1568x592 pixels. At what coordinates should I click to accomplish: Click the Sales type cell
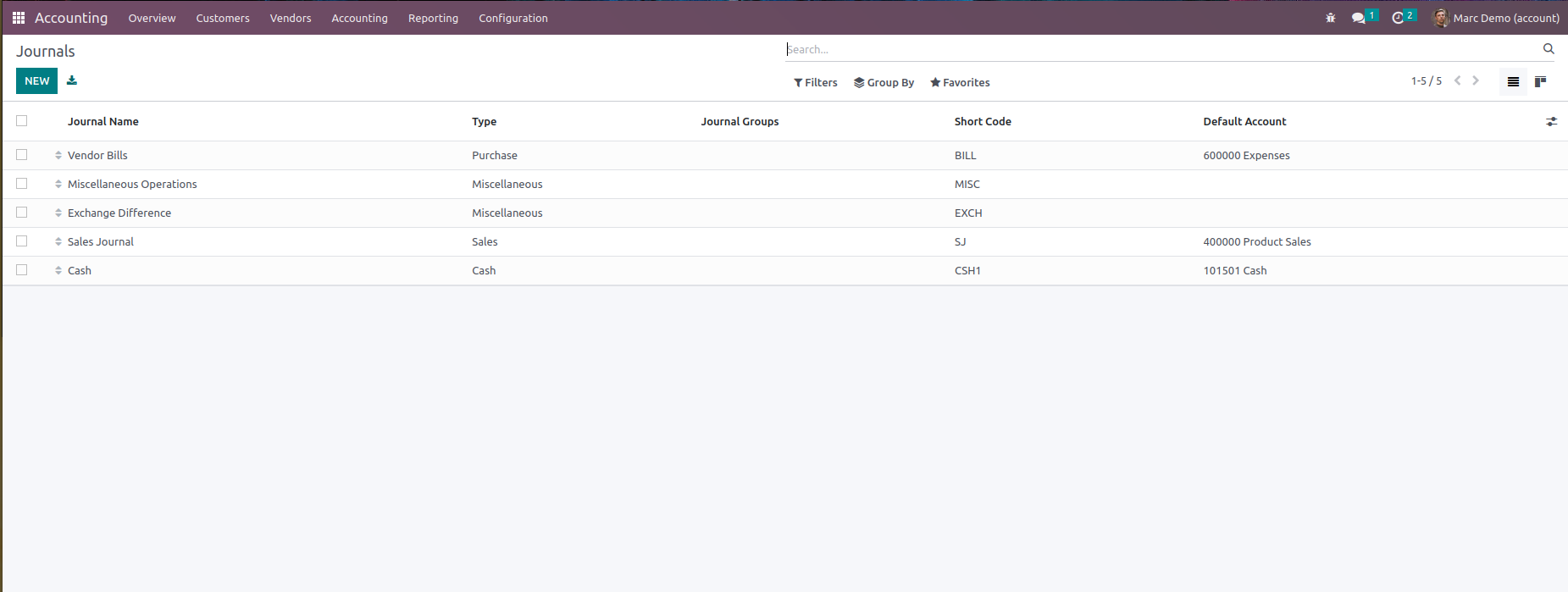pos(485,242)
